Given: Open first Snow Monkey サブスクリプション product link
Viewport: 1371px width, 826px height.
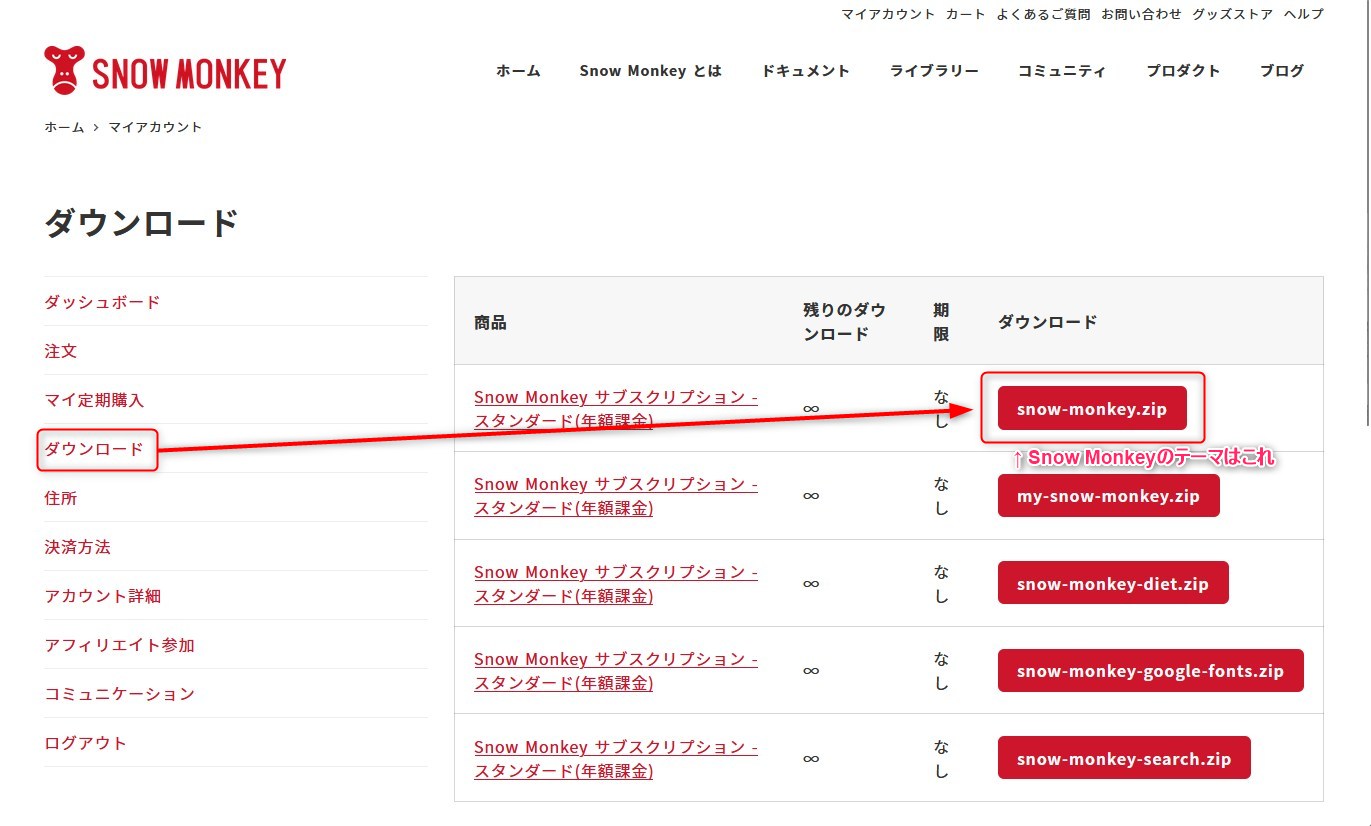Looking at the screenshot, I should click(615, 409).
